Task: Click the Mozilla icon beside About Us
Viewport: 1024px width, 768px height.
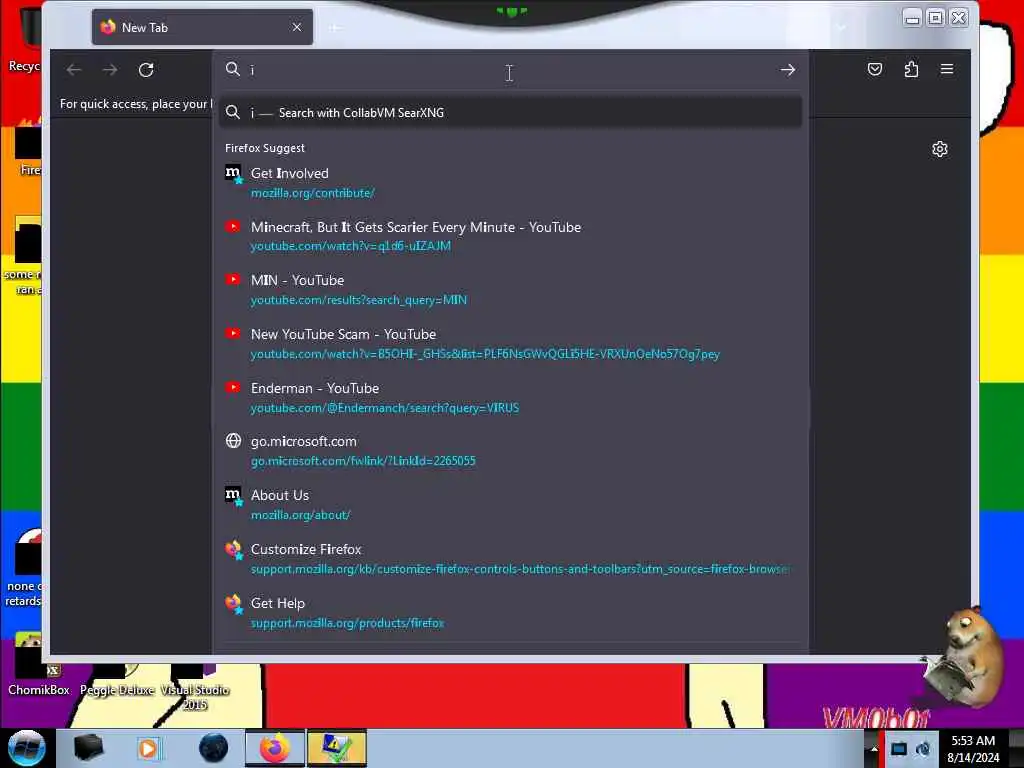Action: (234, 496)
